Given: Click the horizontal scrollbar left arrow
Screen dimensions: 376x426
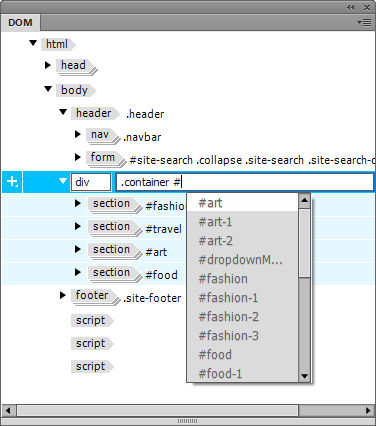Looking at the screenshot, I should 8,410.
